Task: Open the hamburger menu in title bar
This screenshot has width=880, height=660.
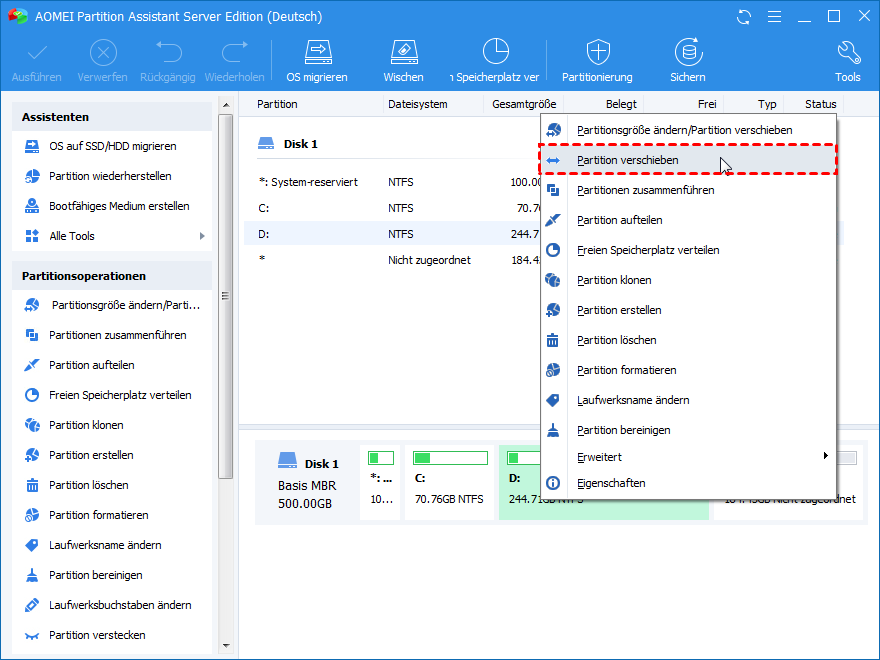Action: 774,17
